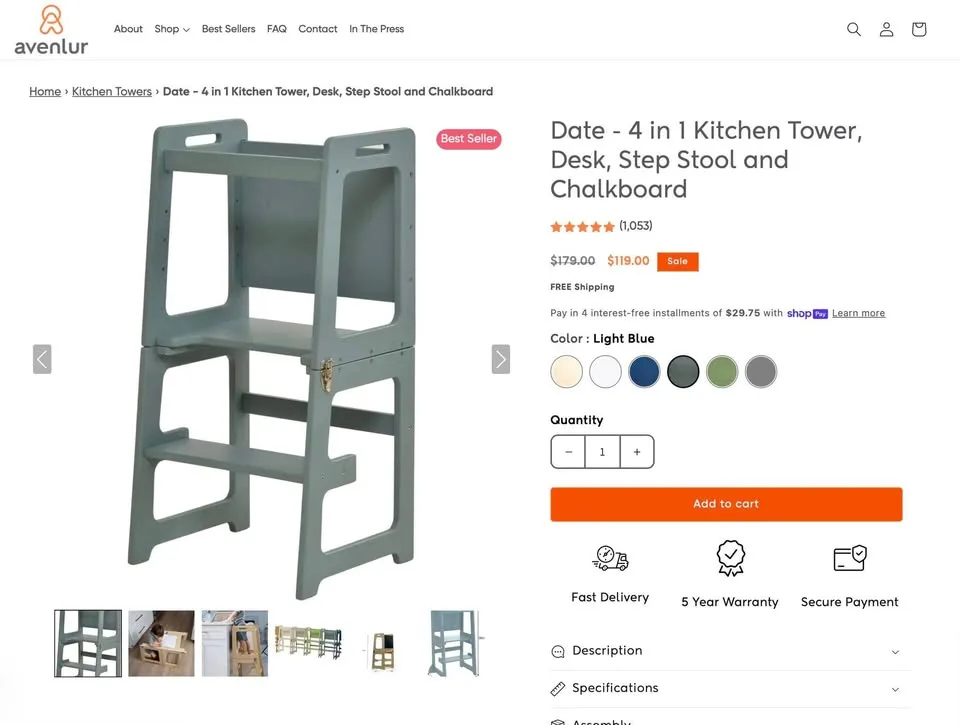Click the account icon

tap(886, 29)
